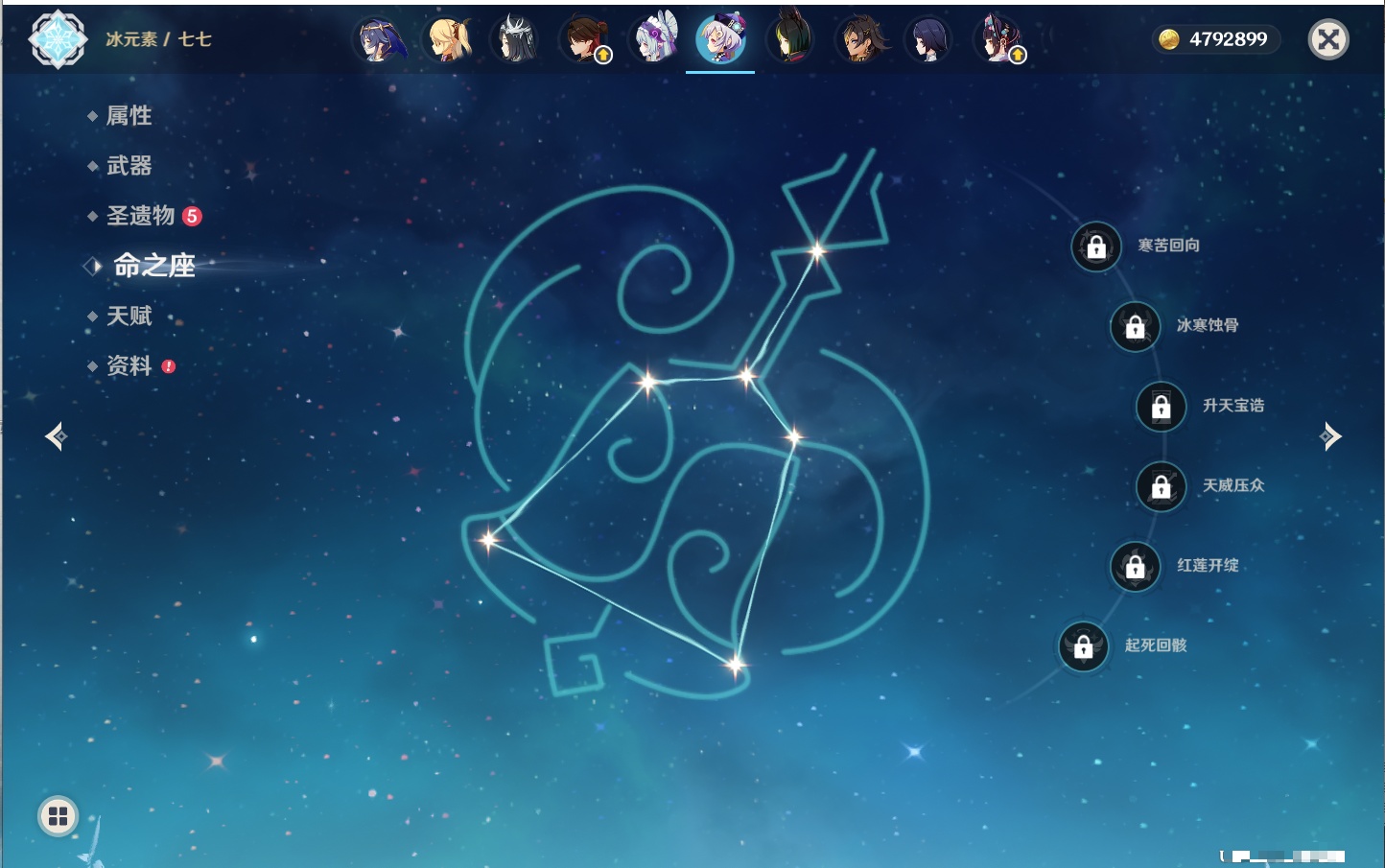Open the 资料 profile page

129,365
